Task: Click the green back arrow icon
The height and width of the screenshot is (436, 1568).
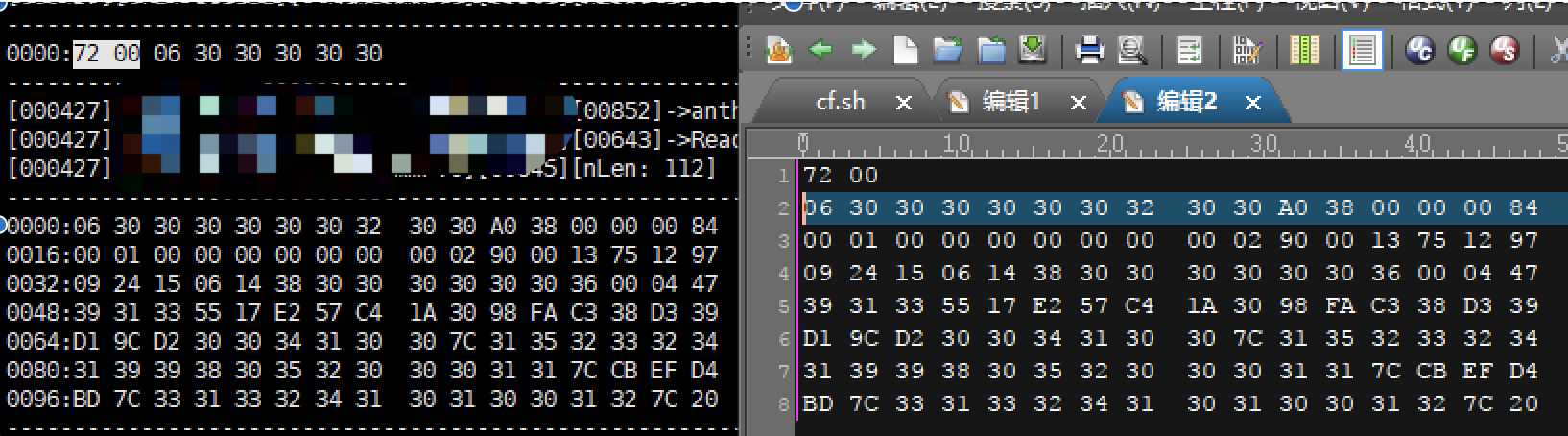Action: click(x=820, y=49)
